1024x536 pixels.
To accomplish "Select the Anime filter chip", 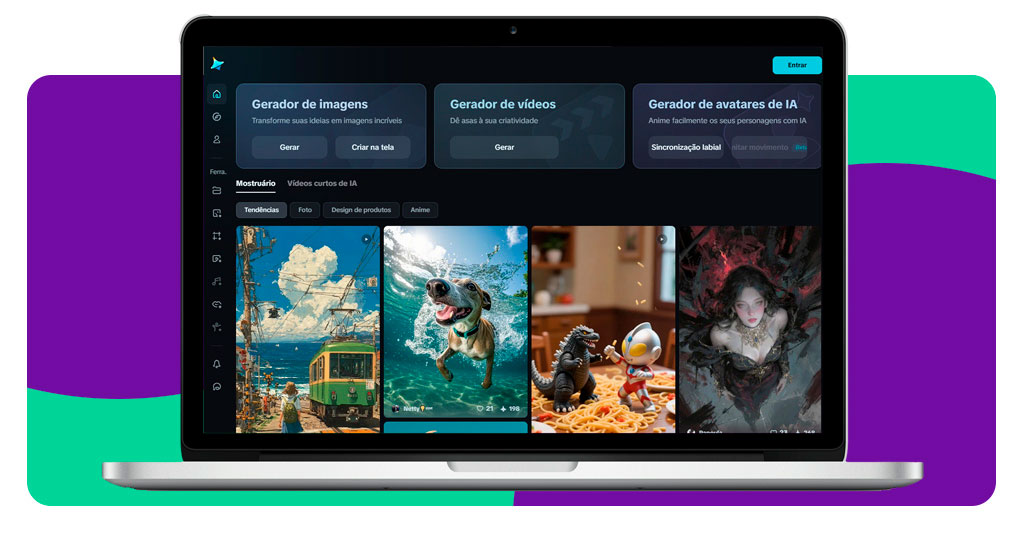I will coord(420,210).
